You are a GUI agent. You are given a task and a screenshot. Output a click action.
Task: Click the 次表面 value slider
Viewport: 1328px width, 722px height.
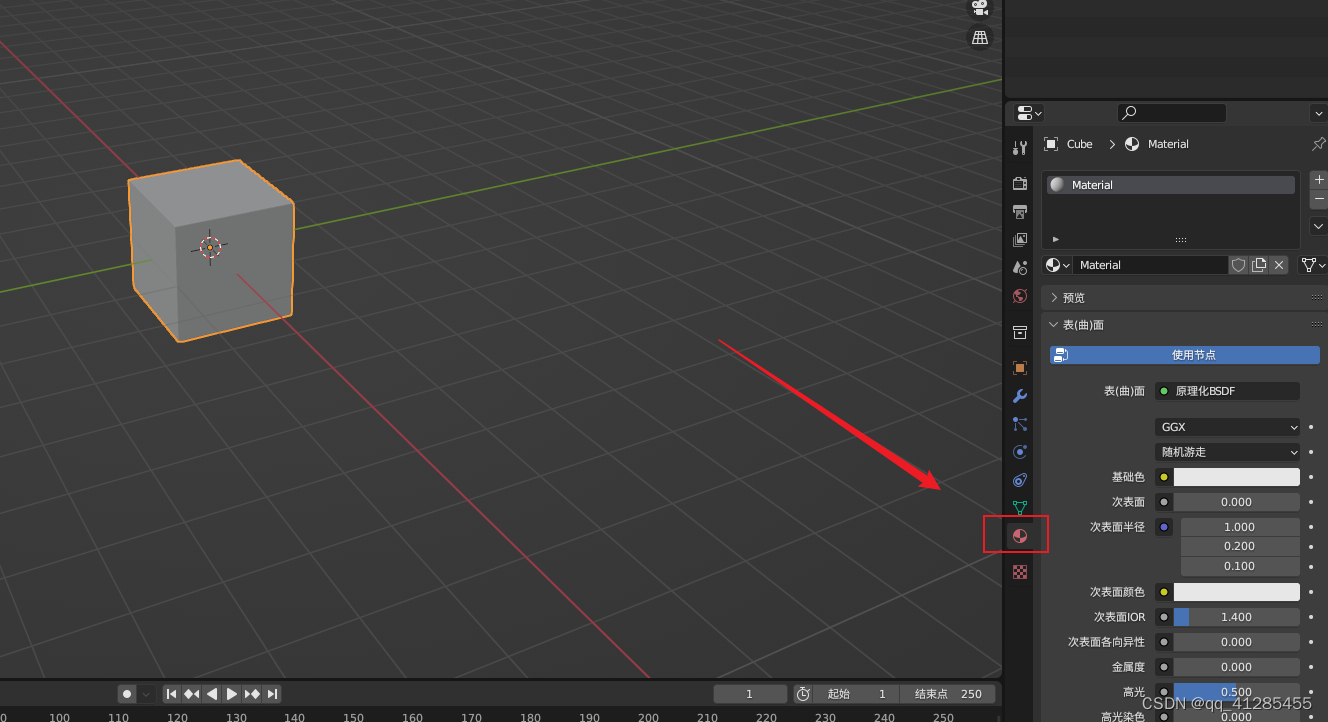tap(1237, 502)
